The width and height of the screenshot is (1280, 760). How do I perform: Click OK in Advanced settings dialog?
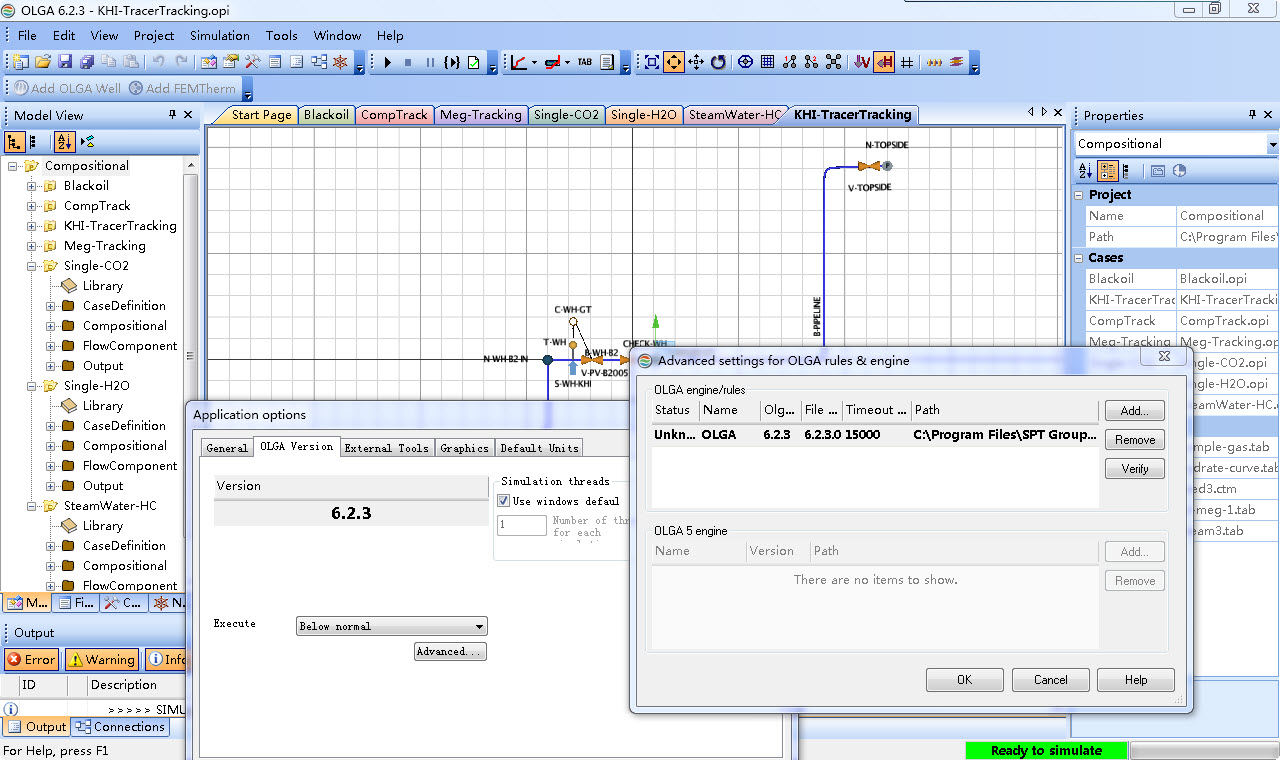tap(964, 680)
